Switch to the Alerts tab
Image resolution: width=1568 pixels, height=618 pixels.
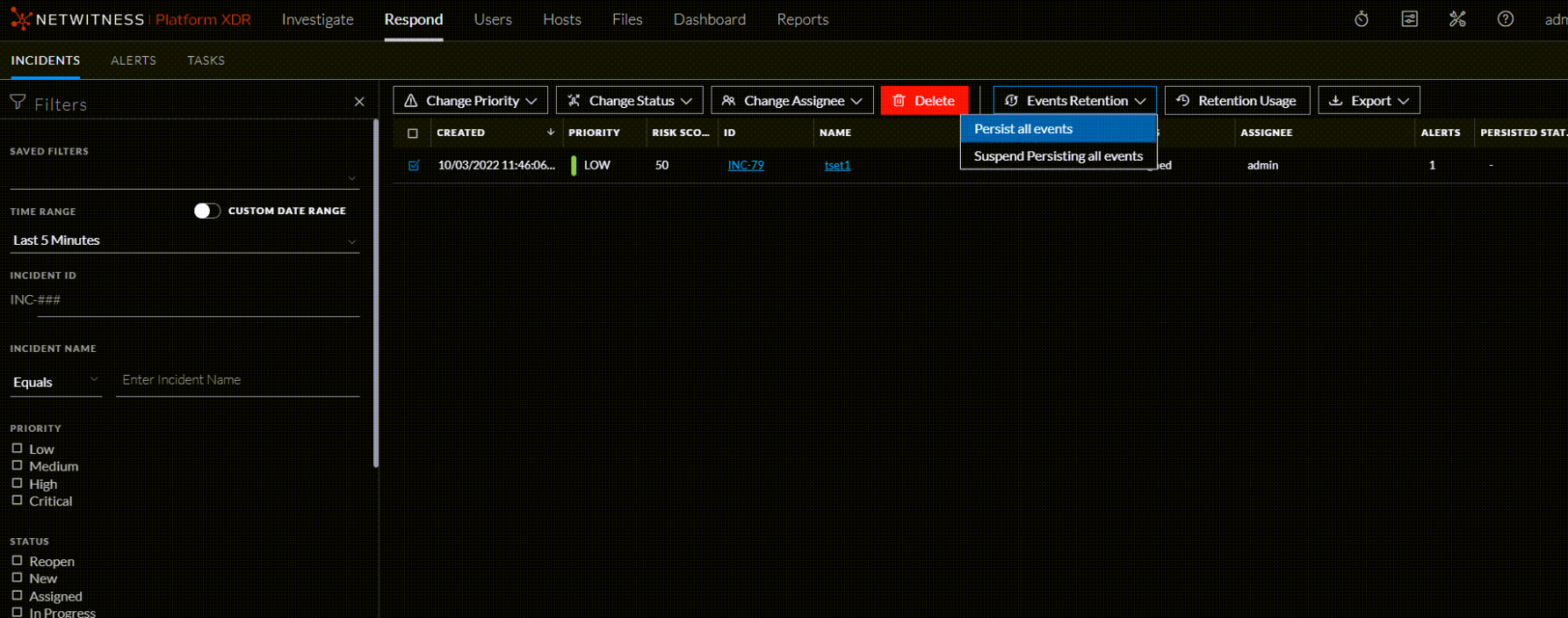[134, 61]
